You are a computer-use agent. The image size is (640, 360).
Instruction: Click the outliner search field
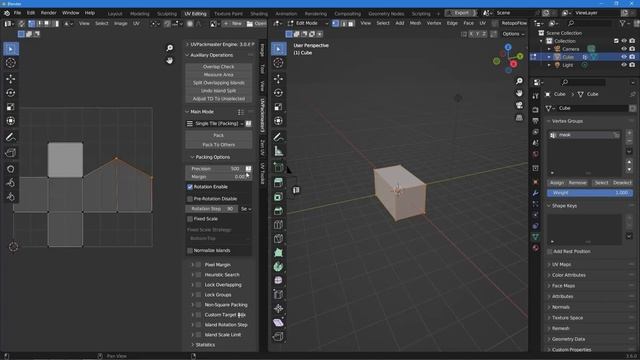click(x=590, y=24)
